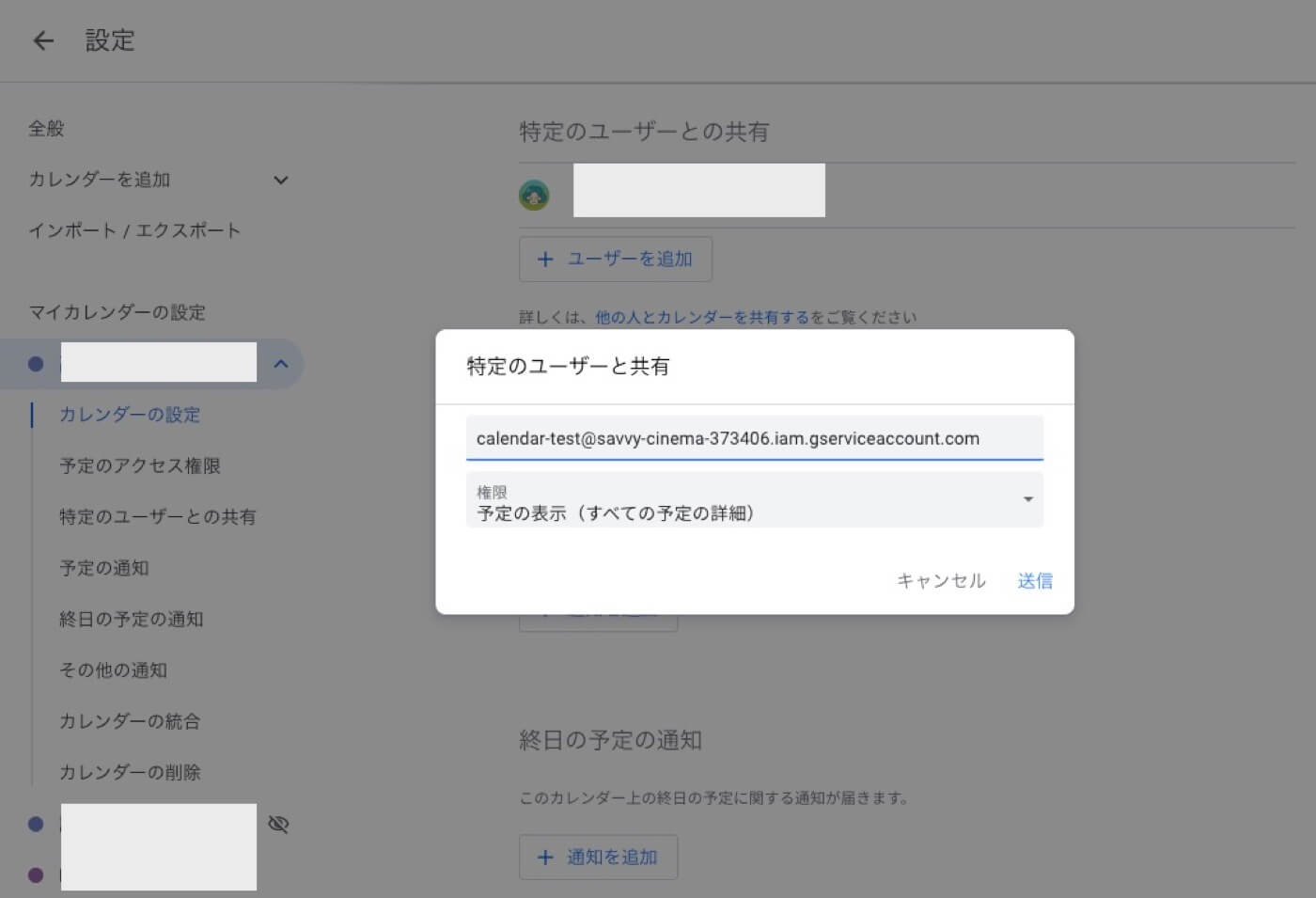
Task: Click キャンセル to dismiss the dialog
Action: (940, 580)
